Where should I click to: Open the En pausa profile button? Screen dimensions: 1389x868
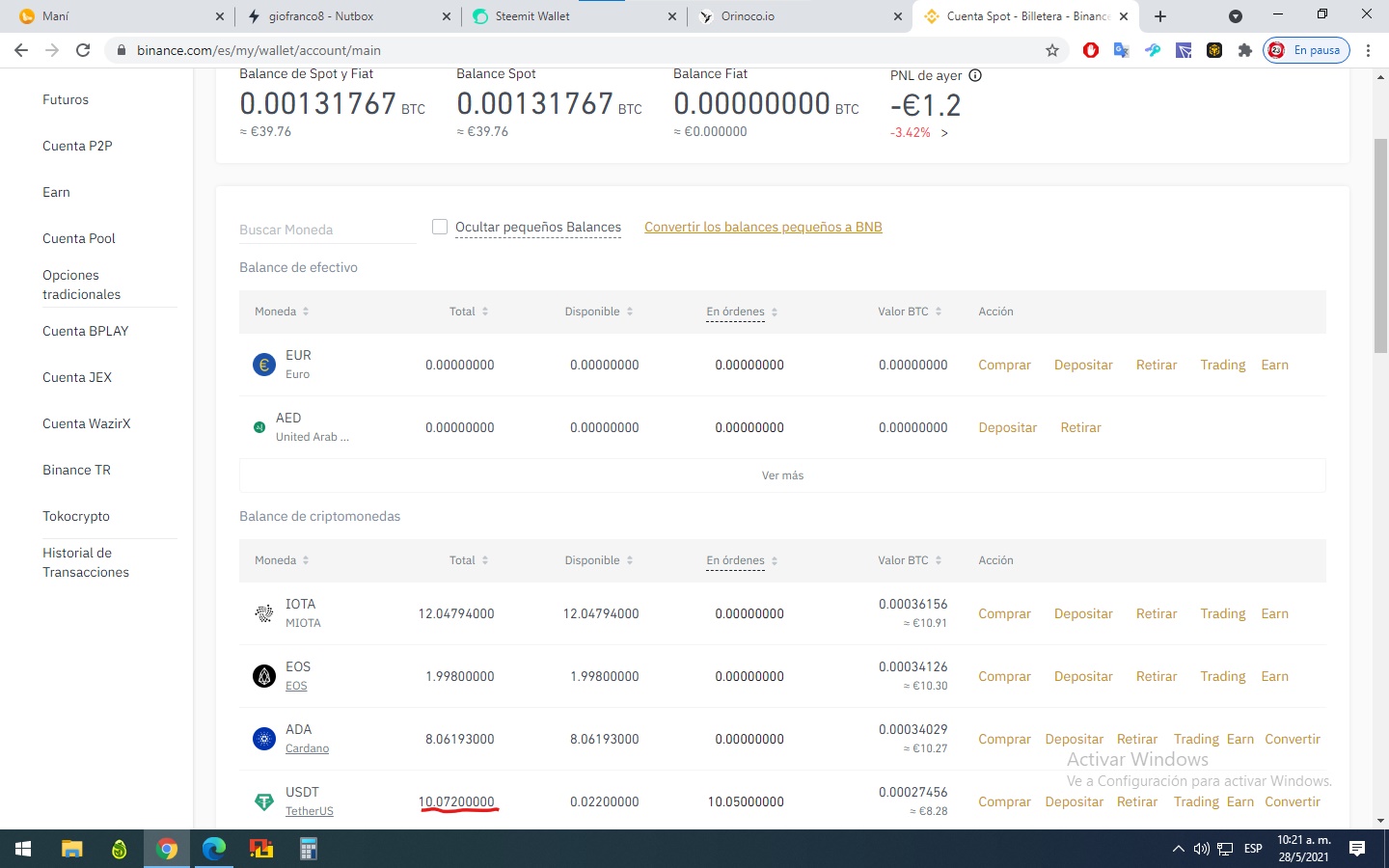(x=1306, y=50)
